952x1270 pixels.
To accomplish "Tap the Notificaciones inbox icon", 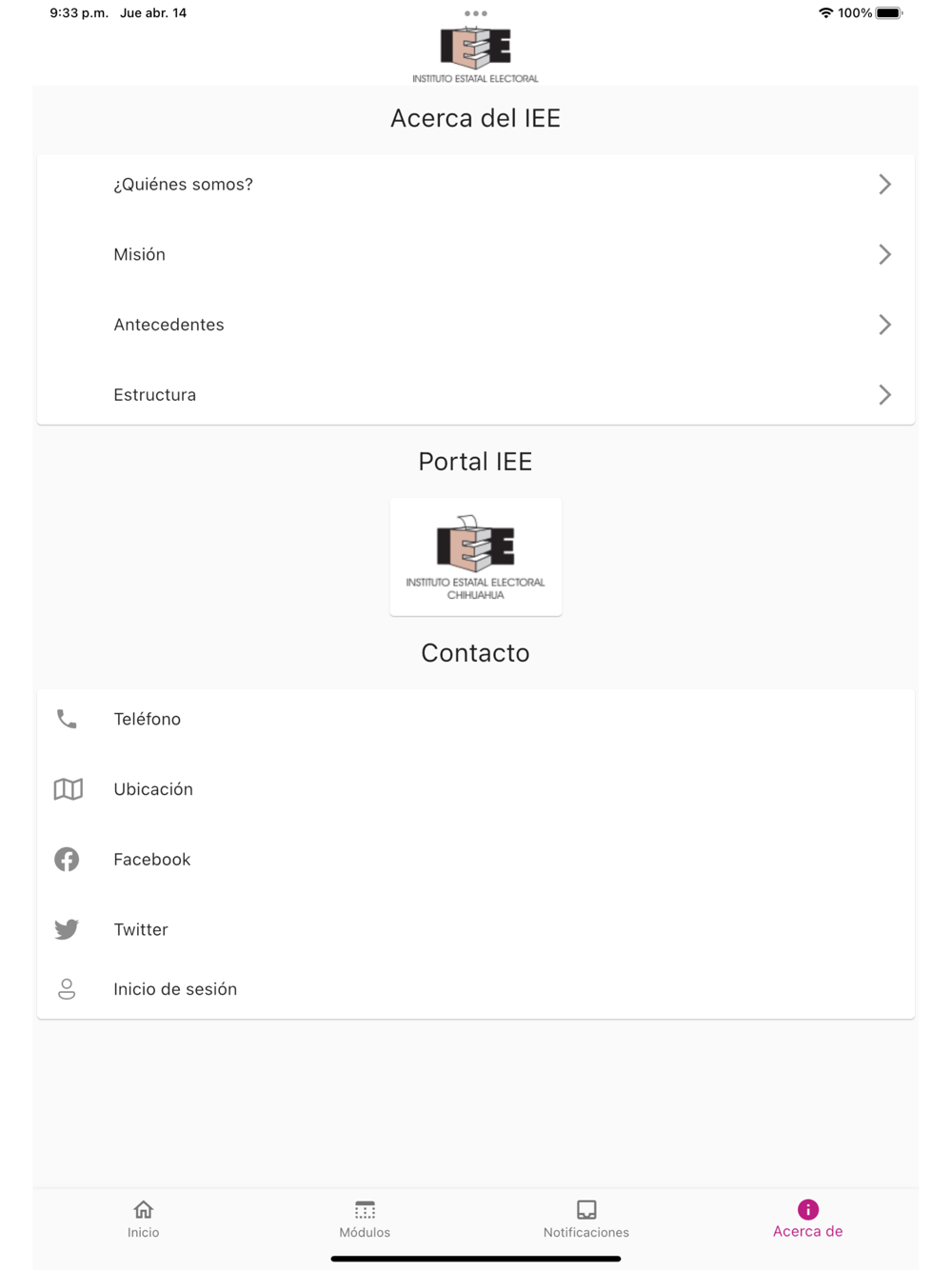I will pyautogui.click(x=586, y=1209).
